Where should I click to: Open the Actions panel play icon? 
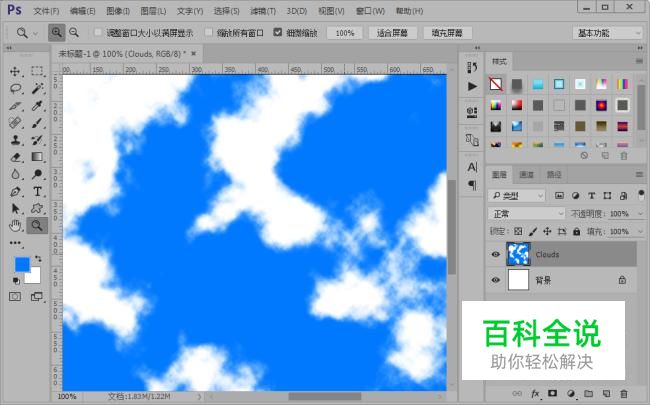click(472, 86)
